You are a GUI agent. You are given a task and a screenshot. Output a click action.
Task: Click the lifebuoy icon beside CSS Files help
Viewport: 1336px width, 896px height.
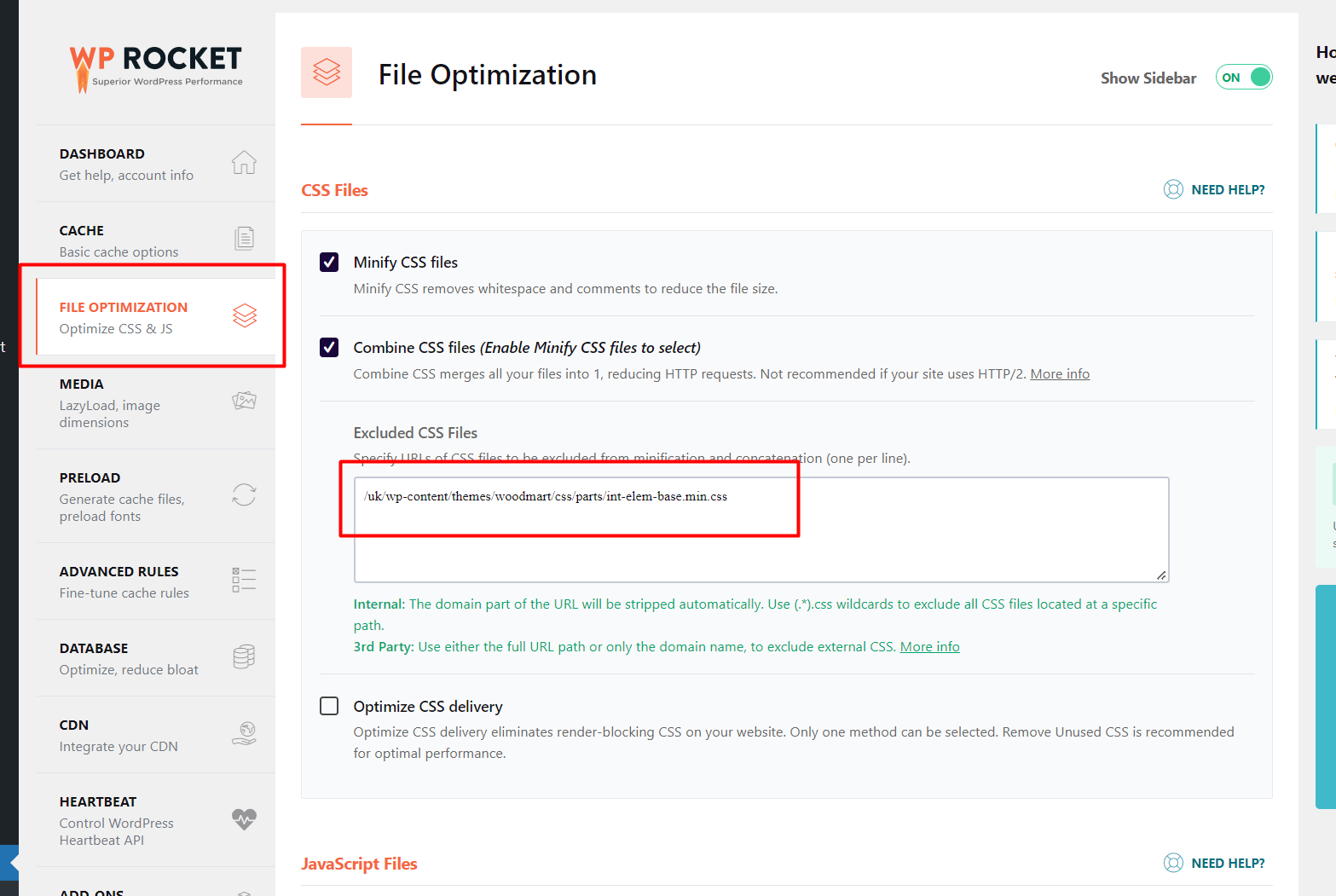coord(1173,189)
